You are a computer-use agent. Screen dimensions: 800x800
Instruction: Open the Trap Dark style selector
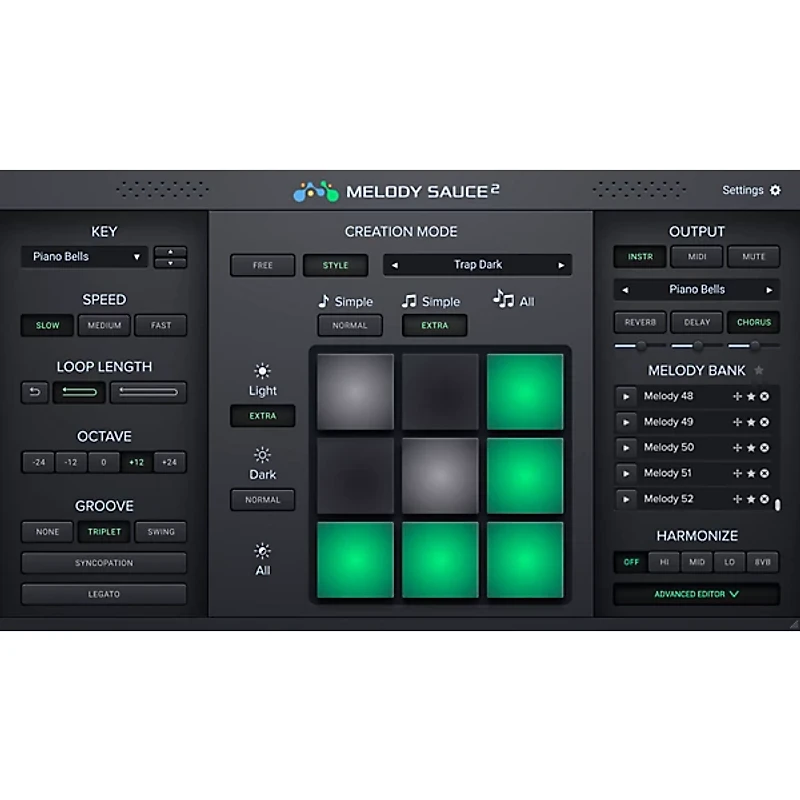pos(477,265)
